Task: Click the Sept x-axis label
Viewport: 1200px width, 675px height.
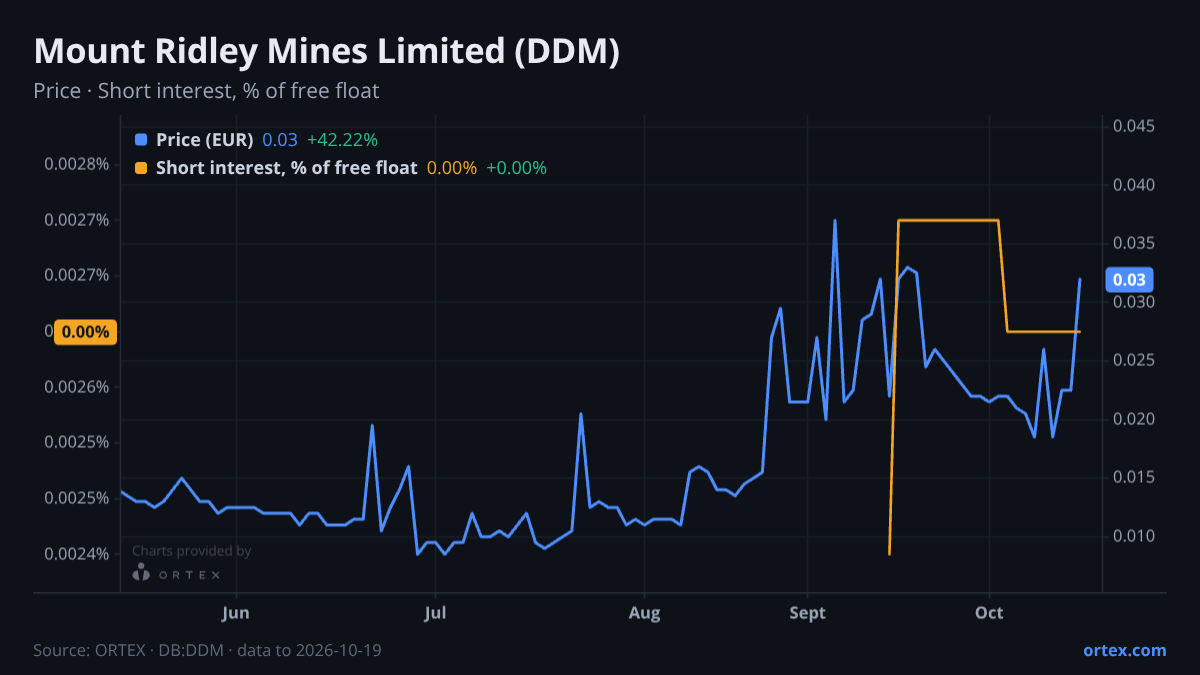Action: 807,614
